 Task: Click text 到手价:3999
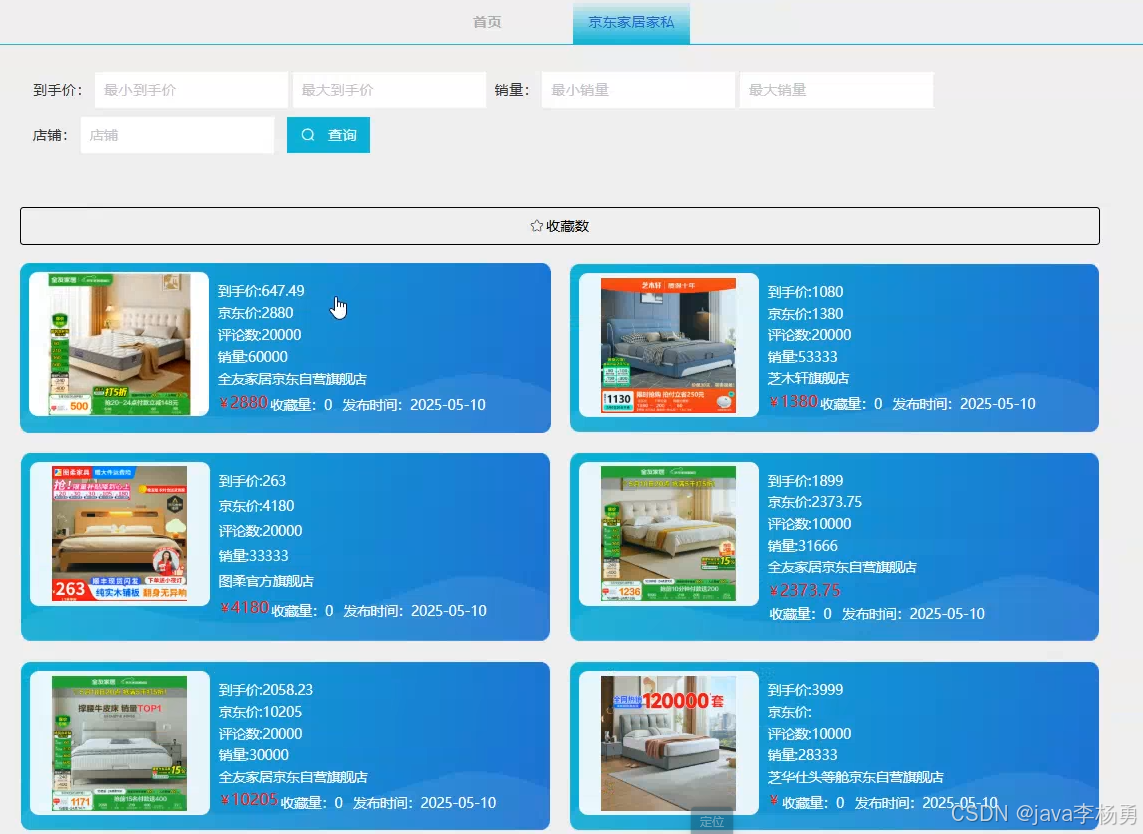click(x=805, y=690)
